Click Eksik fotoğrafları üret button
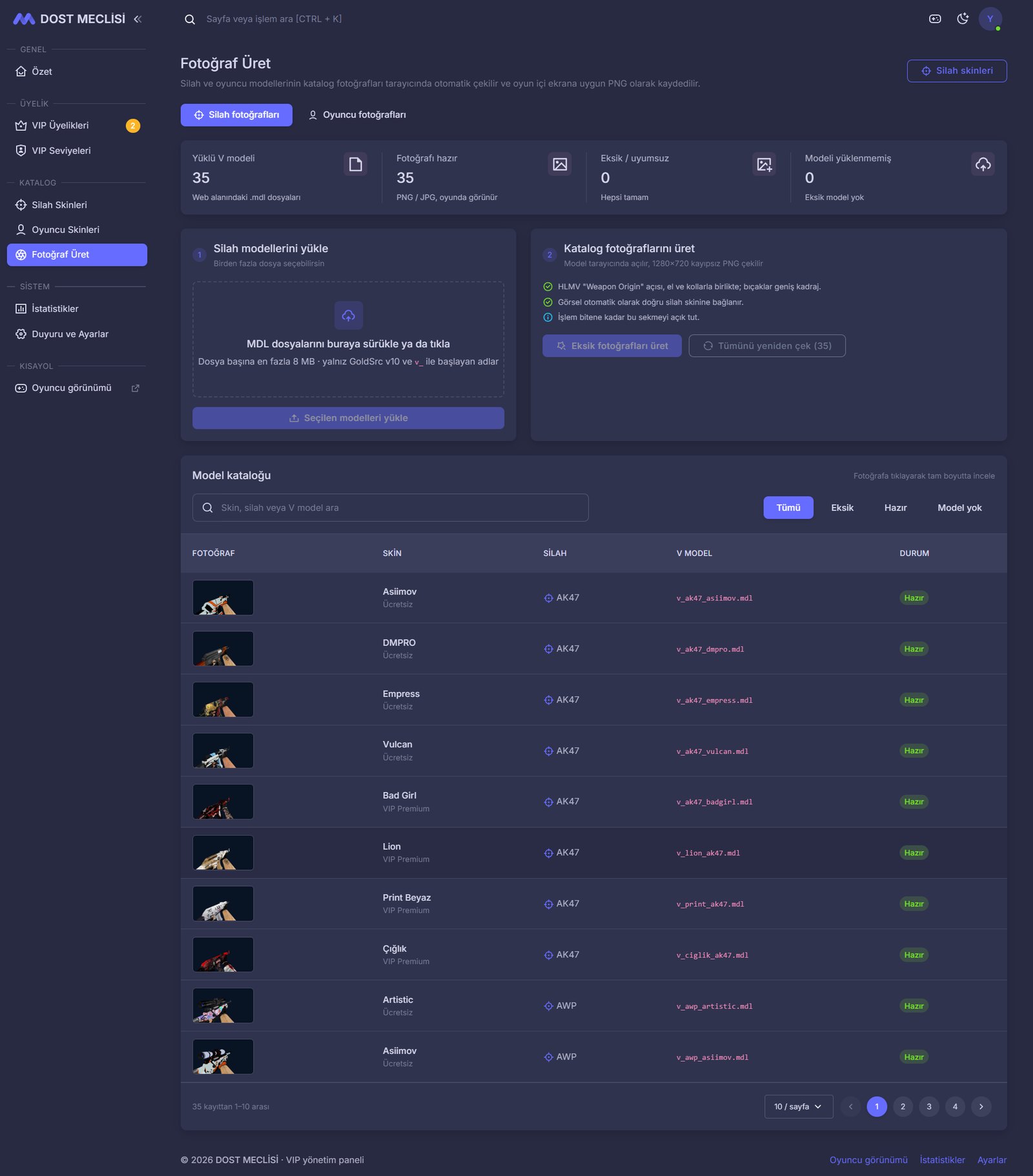This screenshot has width=1033, height=1176. tap(612, 346)
